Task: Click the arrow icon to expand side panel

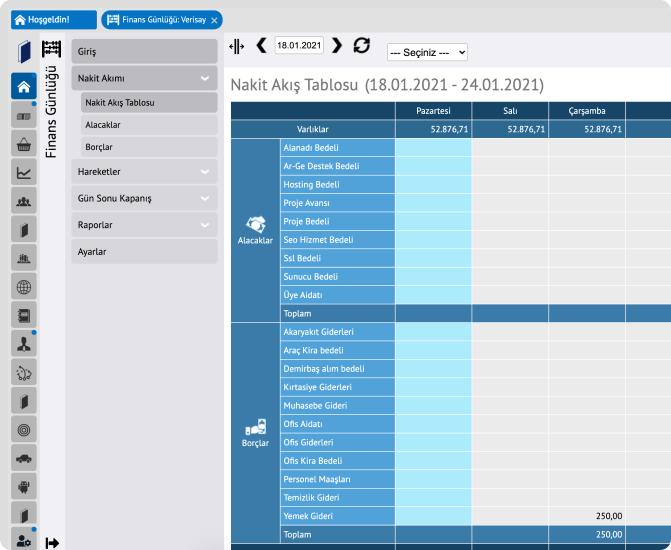Action: [x=52, y=543]
